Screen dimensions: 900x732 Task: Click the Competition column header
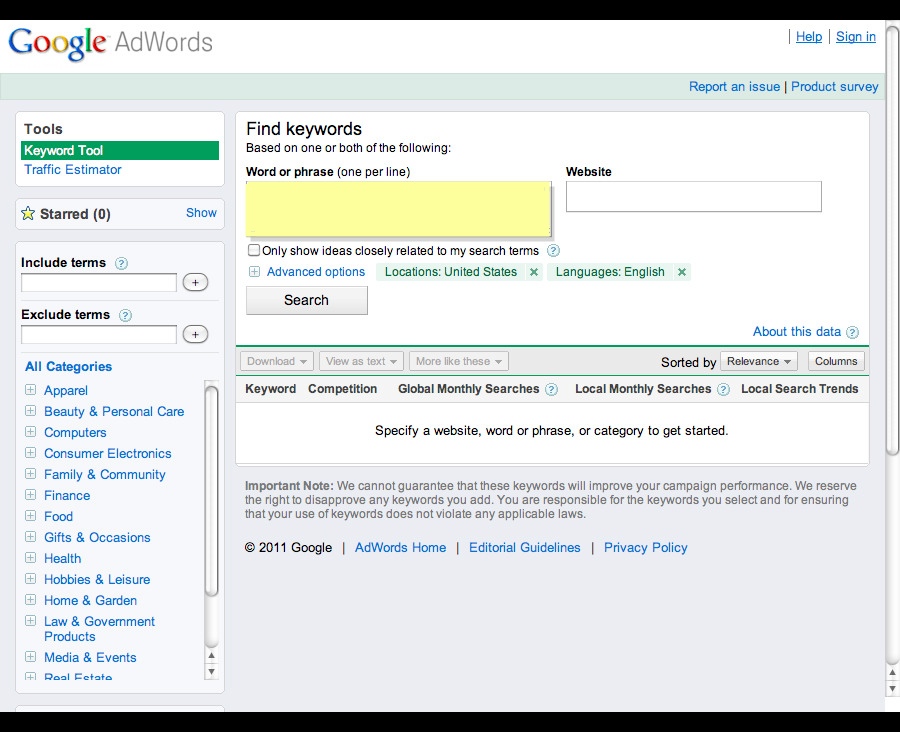(x=343, y=389)
